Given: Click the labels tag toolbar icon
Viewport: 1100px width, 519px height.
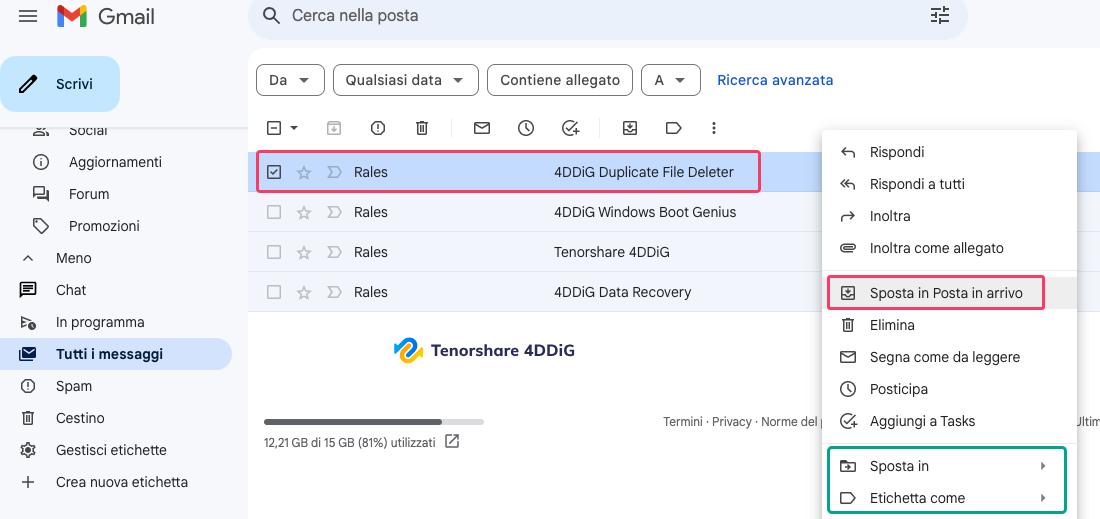Looking at the screenshot, I should (x=673, y=128).
